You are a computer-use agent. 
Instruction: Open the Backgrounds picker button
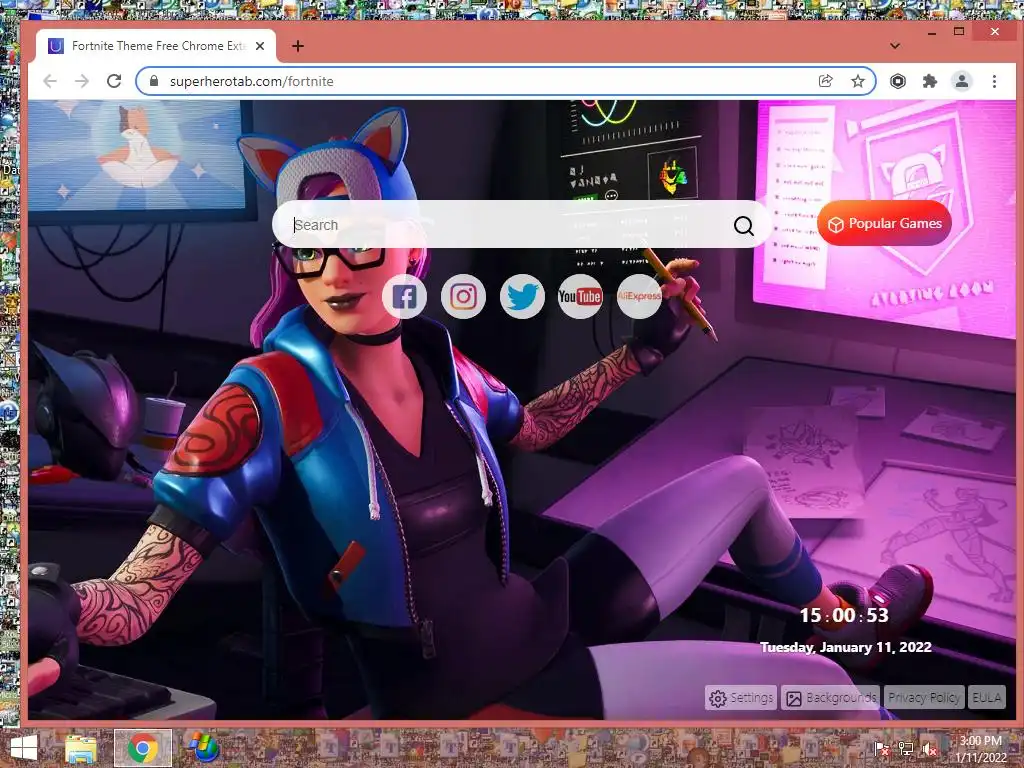click(x=831, y=697)
